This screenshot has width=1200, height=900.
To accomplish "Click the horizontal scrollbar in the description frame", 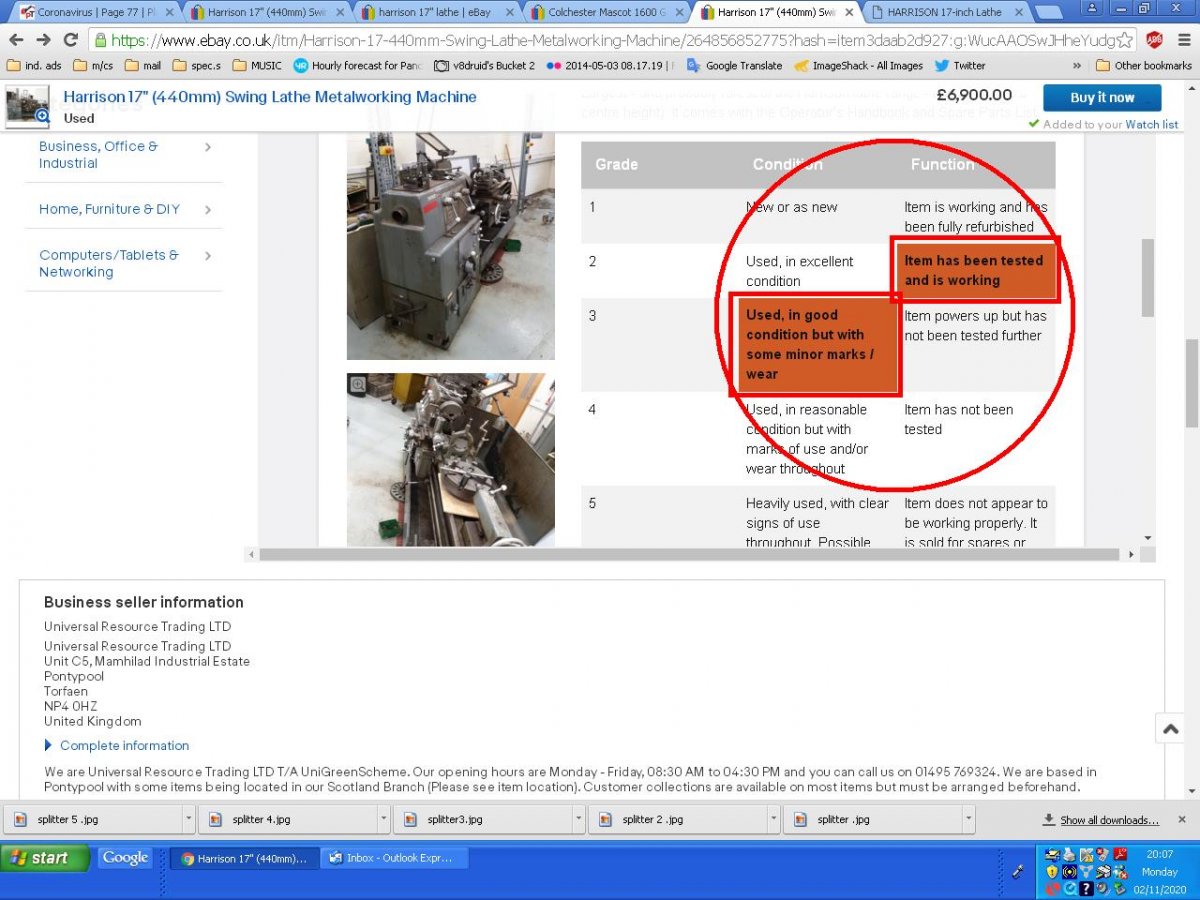I will tap(690, 554).
